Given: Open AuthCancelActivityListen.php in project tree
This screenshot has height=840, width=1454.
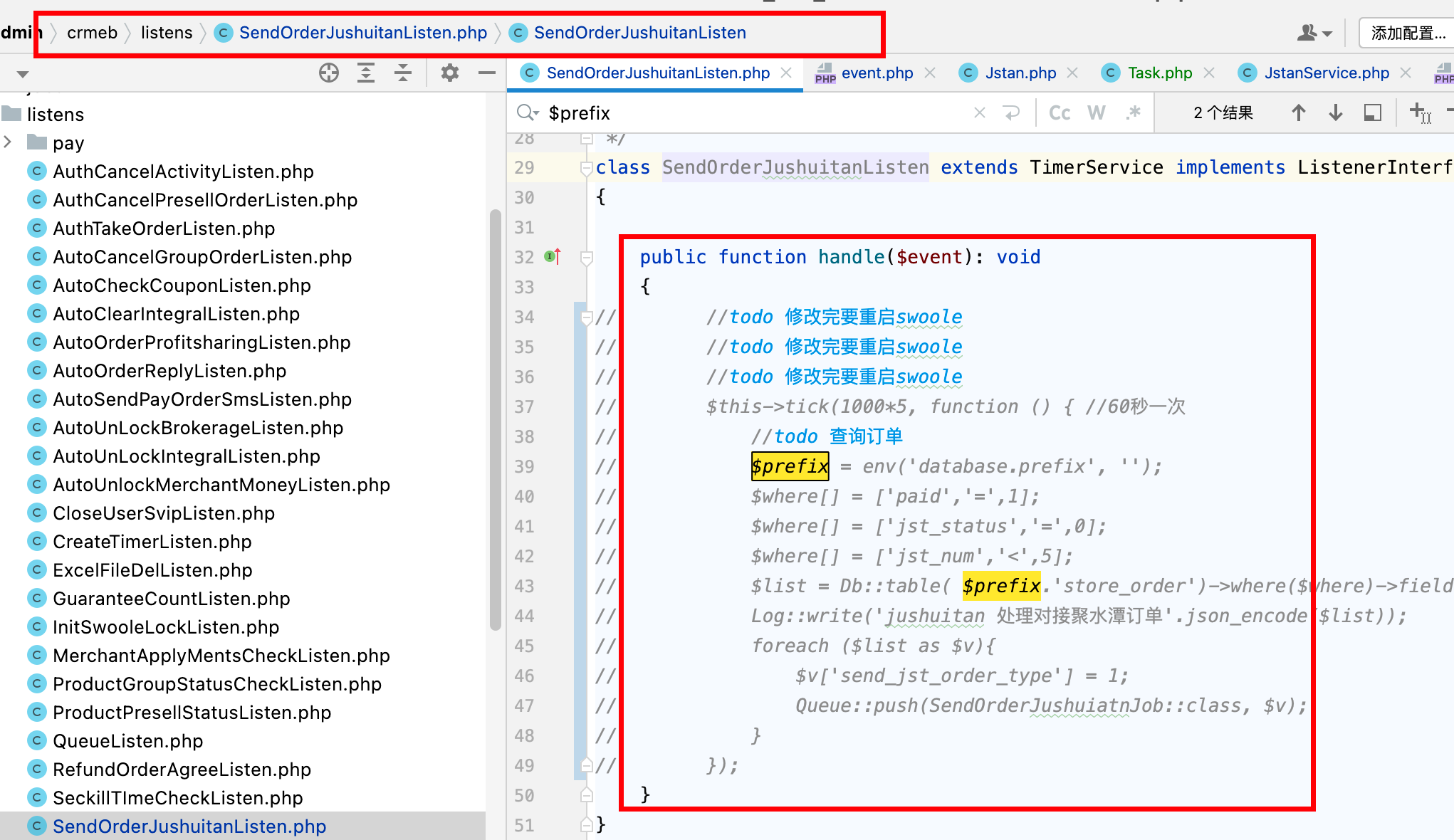Looking at the screenshot, I should point(183,171).
